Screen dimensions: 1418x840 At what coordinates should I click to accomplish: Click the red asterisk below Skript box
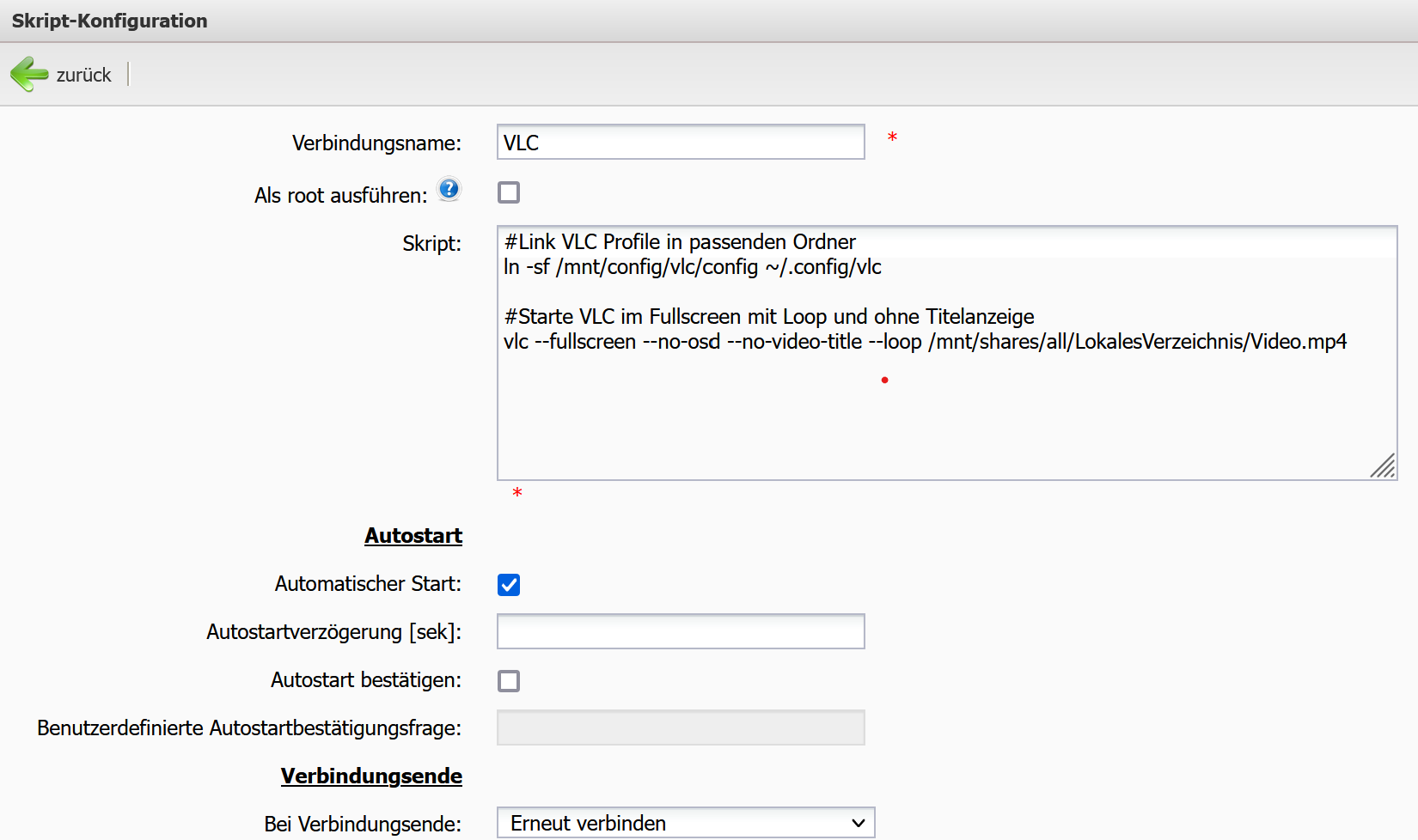tap(517, 493)
